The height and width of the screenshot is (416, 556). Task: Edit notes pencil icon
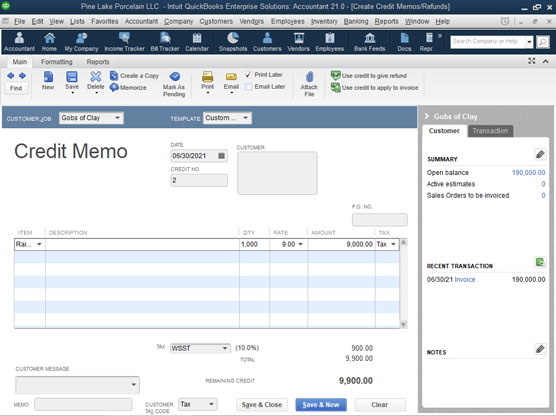[540, 349]
